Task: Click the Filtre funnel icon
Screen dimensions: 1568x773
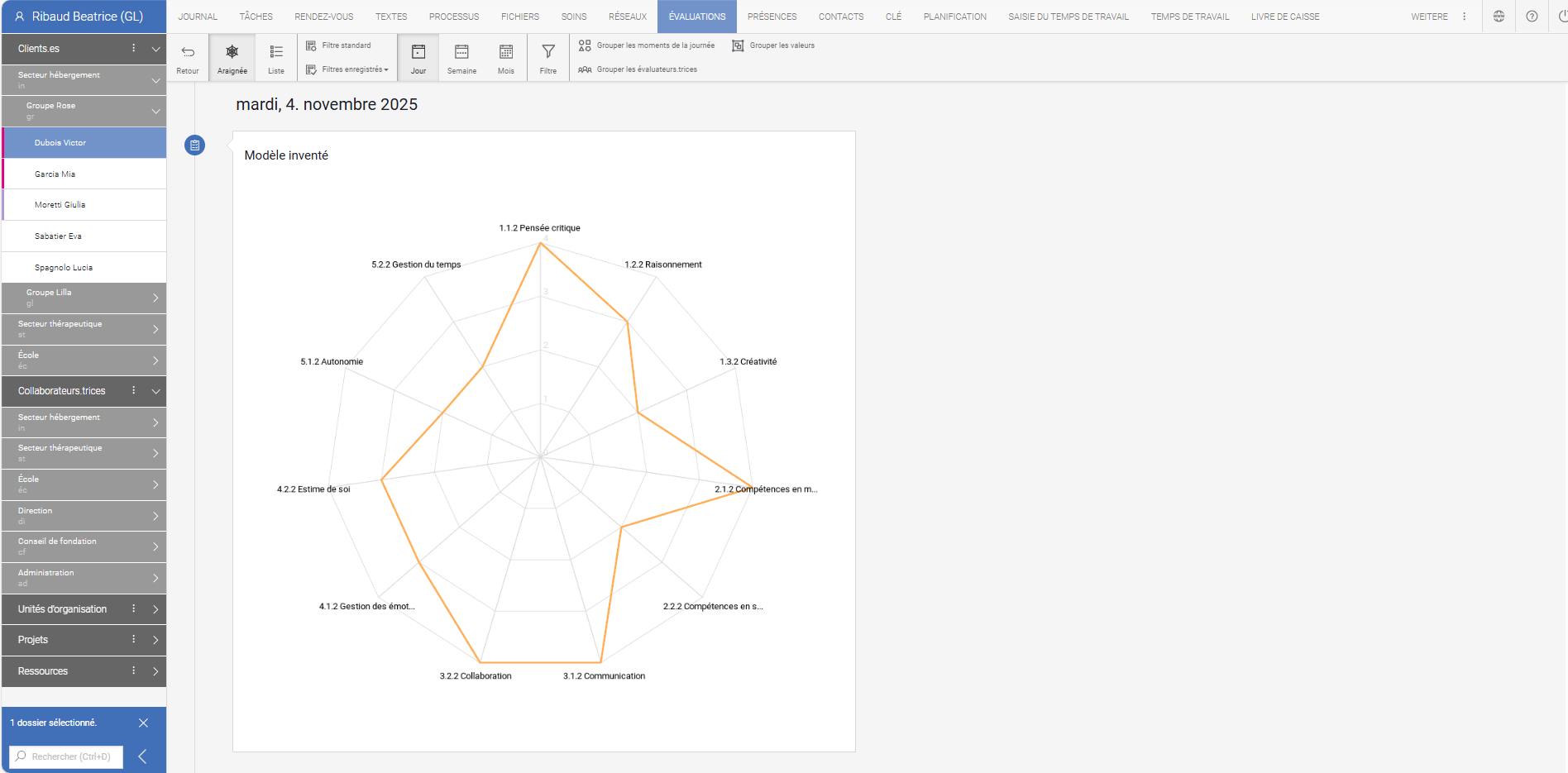Action: pyautogui.click(x=547, y=56)
